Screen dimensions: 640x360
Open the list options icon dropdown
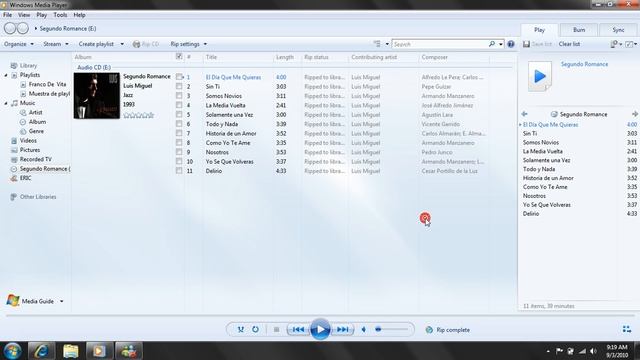(x=616, y=44)
